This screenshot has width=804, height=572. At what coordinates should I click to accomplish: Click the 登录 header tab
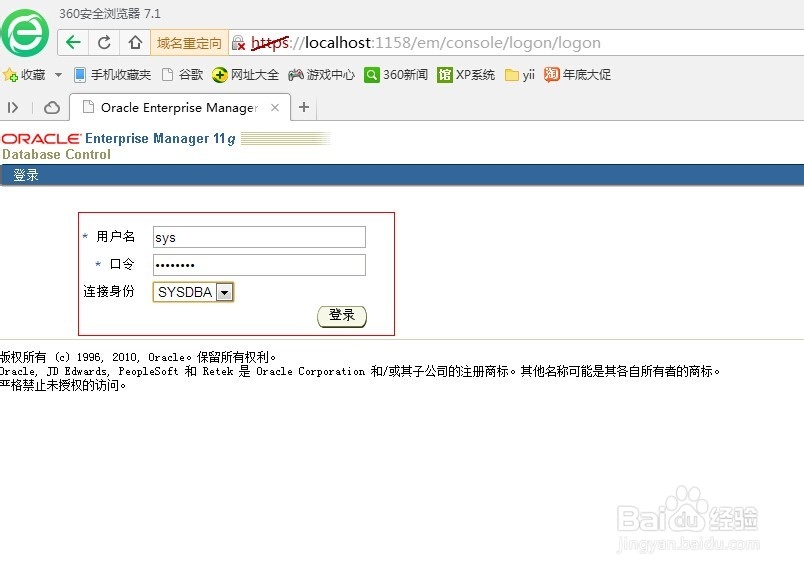pos(26,175)
